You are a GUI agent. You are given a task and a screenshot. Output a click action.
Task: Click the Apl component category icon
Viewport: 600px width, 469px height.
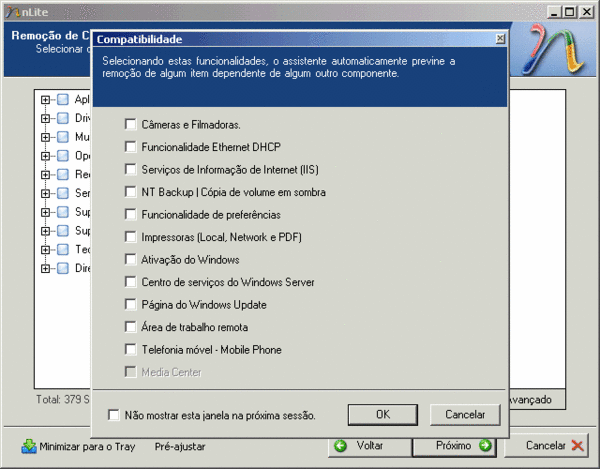click(x=63, y=99)
